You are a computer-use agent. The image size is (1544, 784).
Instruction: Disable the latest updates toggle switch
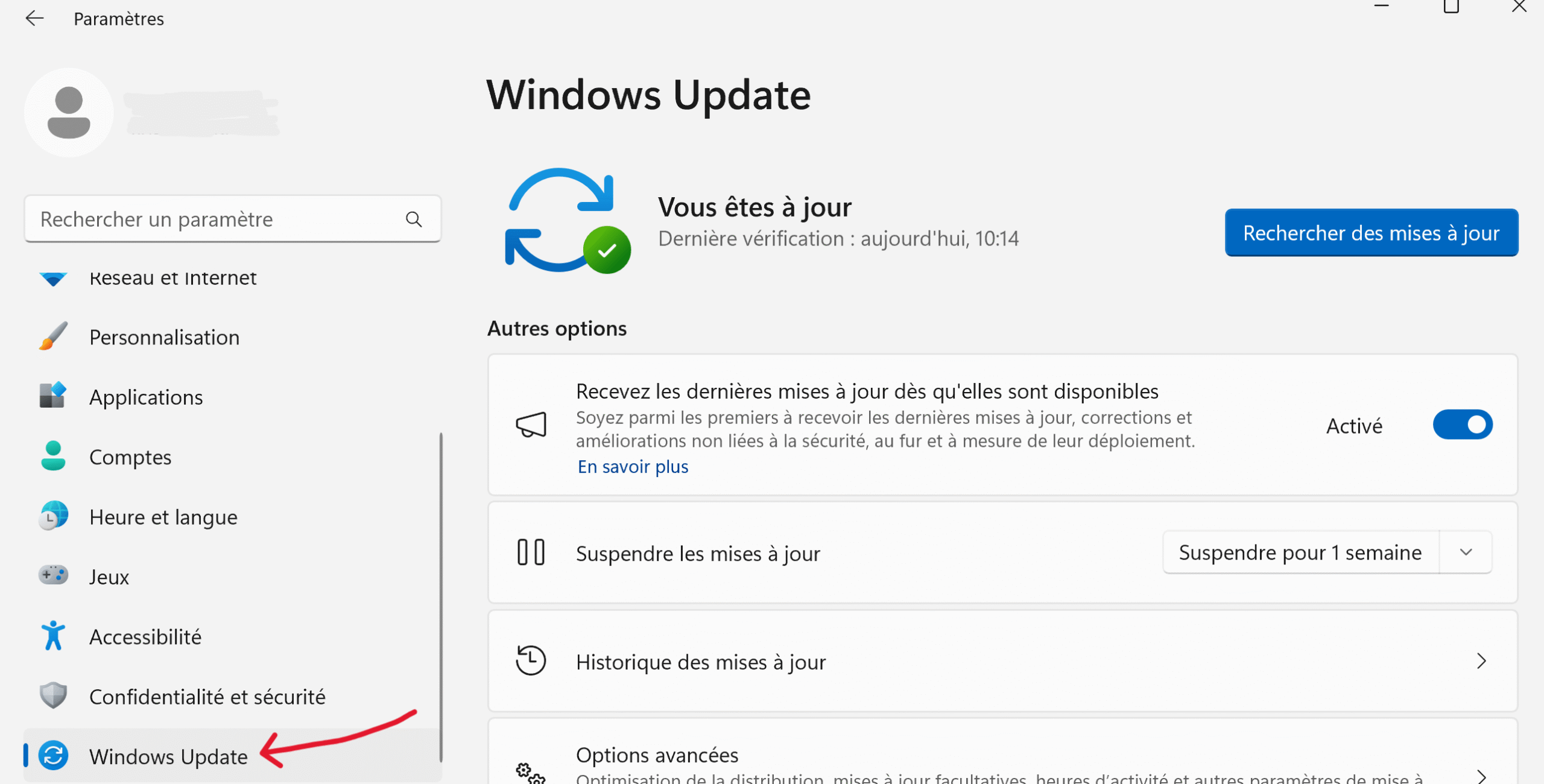click(x=1462, y=425)
